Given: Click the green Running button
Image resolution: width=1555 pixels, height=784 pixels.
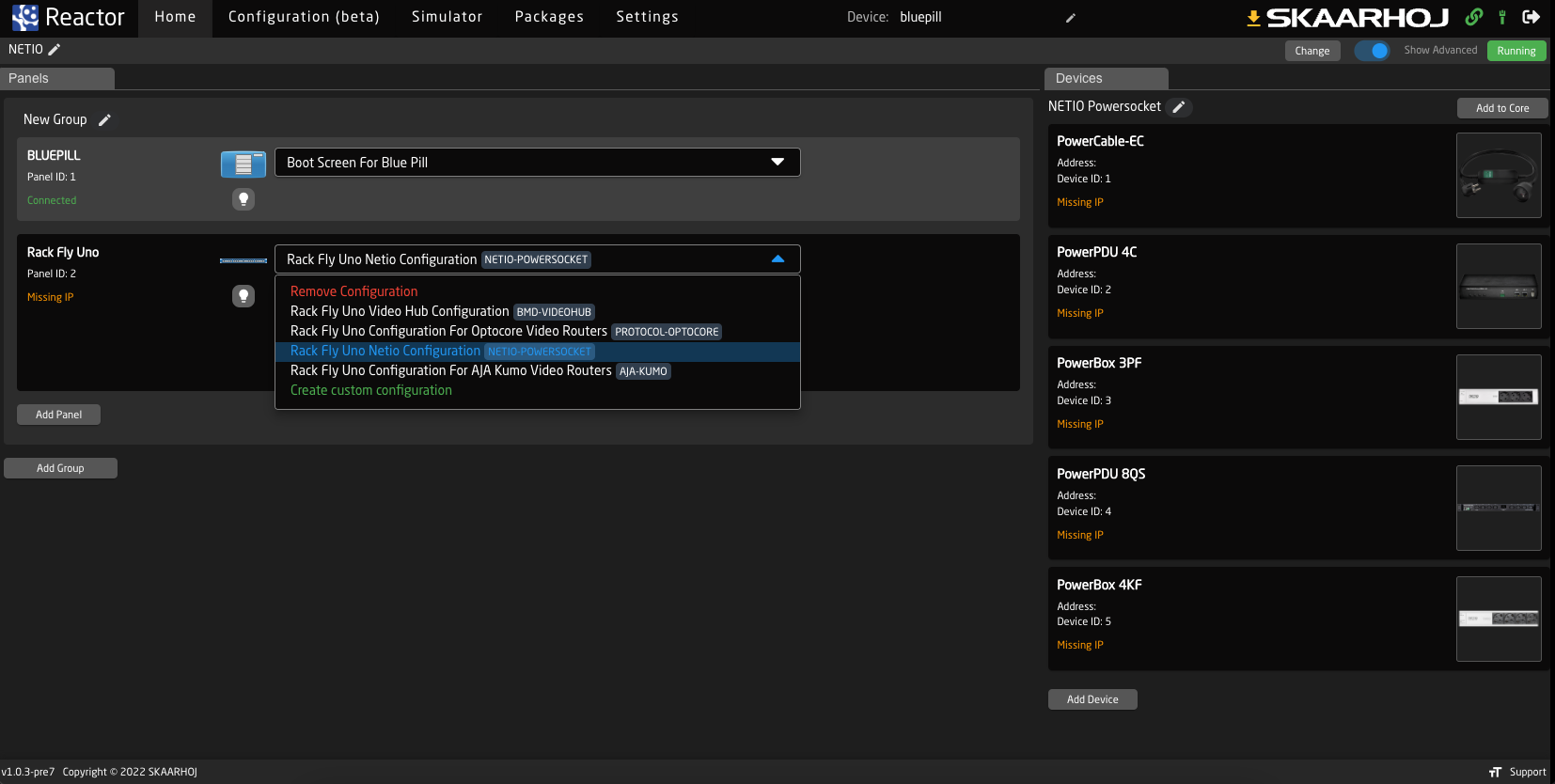Looking at the screenshot, I should [x=1516, y=51].
